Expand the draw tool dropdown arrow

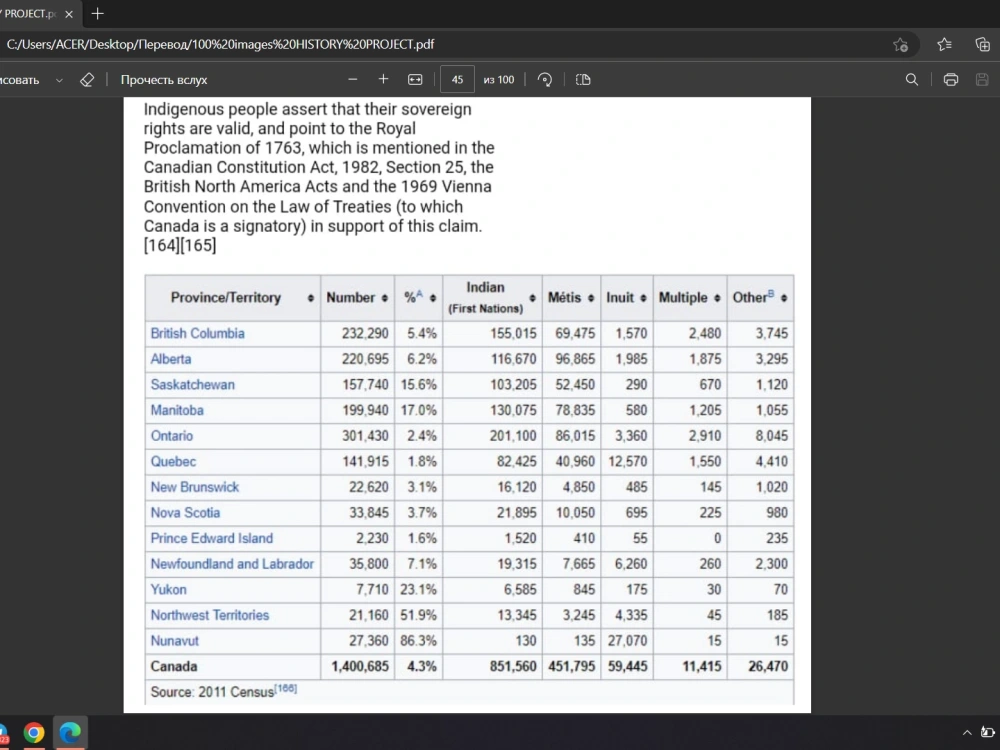click(x=59, y=80)
